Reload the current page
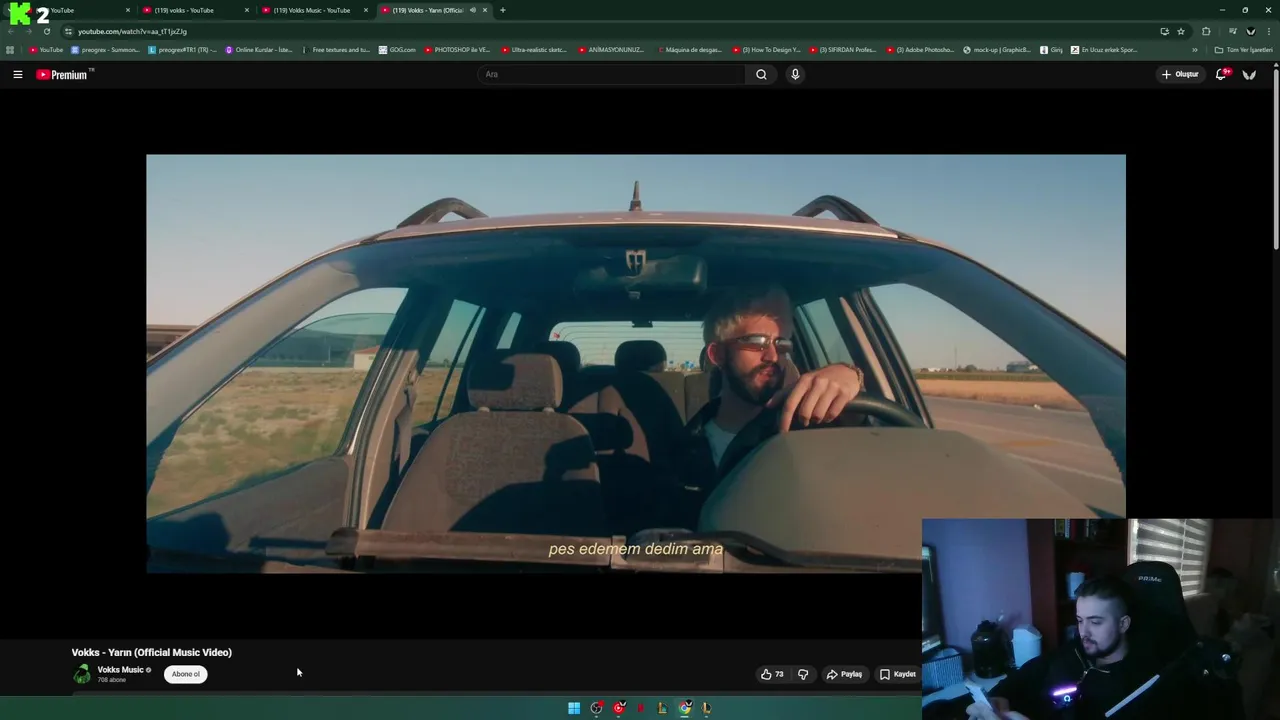 (46, 31)
